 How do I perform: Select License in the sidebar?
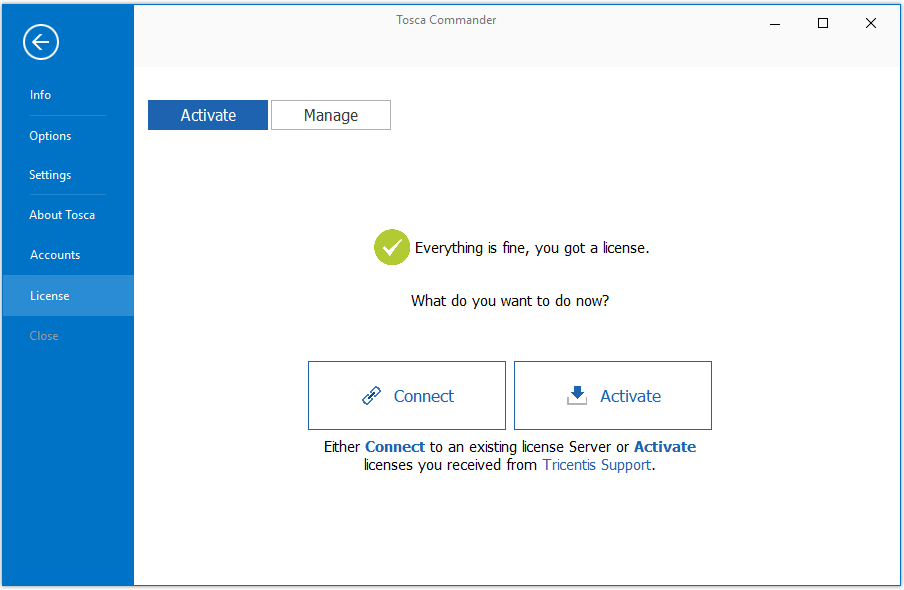coord(68,295)
